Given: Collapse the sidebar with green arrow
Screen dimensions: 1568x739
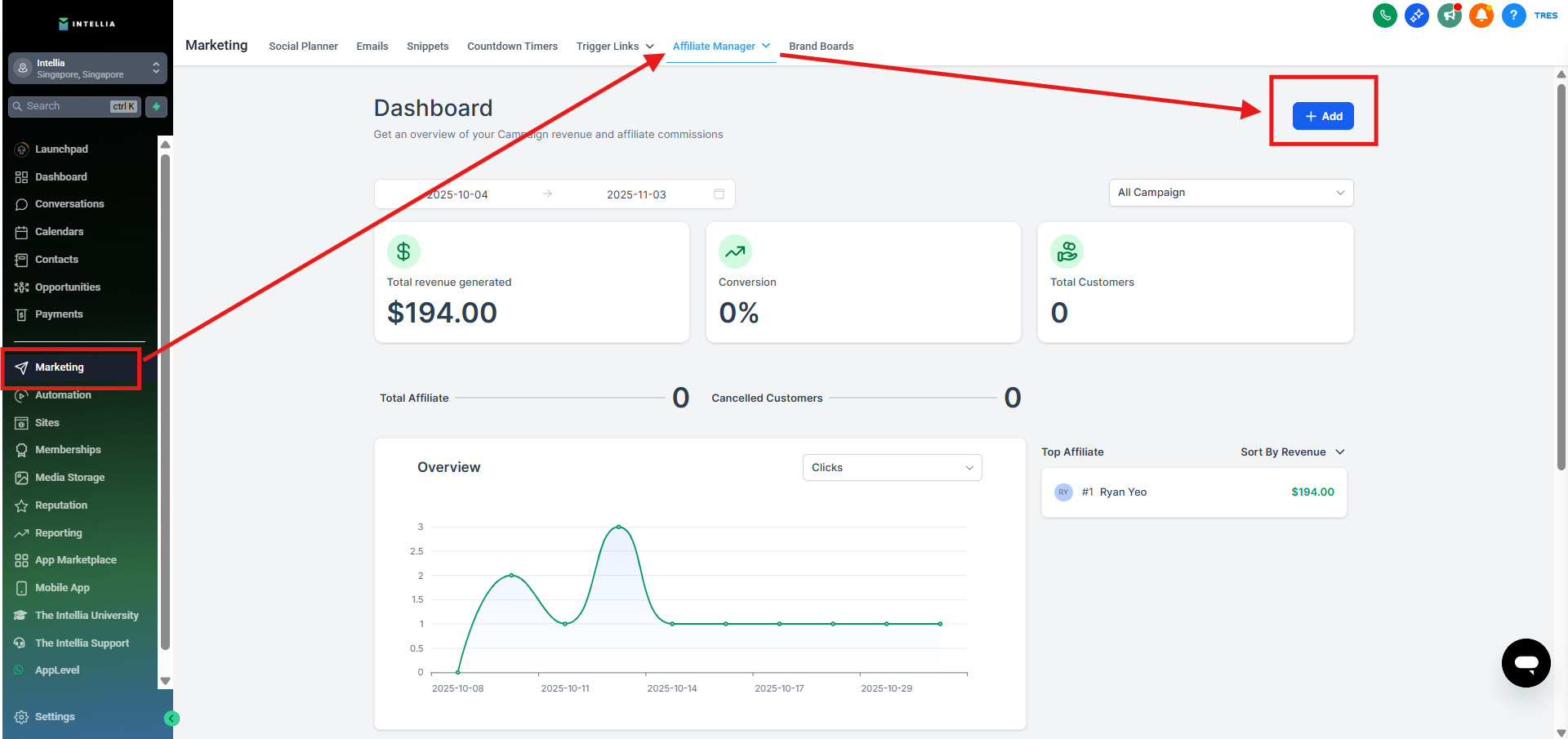Looking at the screenshot, I should tap(171, 719).
